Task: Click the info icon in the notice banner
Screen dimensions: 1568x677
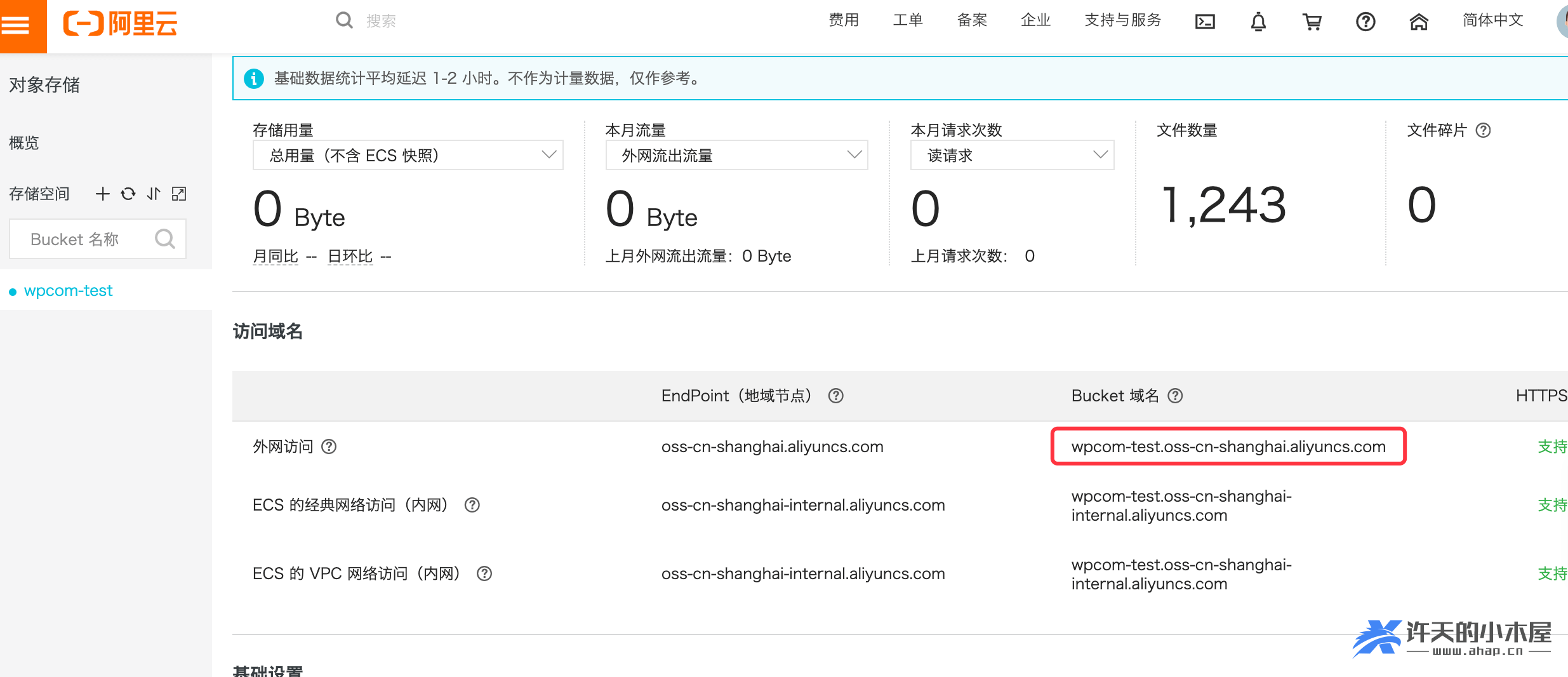Action: point(254,78)
